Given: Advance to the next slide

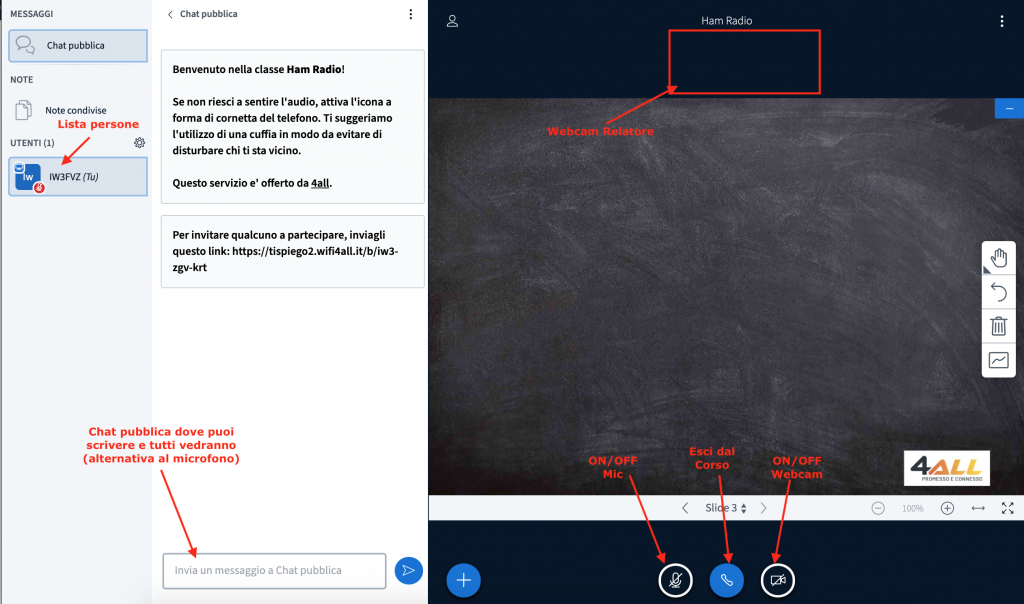Looking at the screenshot, I should click(763, 508).
